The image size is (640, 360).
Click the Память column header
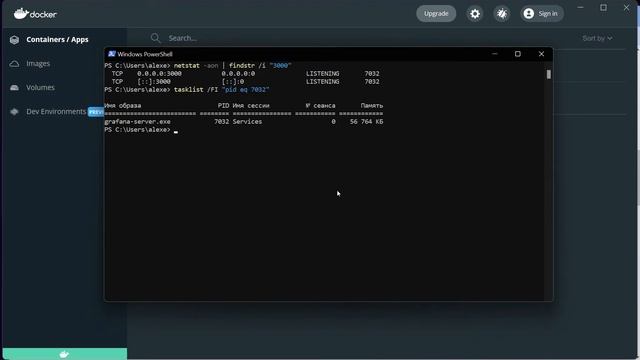372,105
